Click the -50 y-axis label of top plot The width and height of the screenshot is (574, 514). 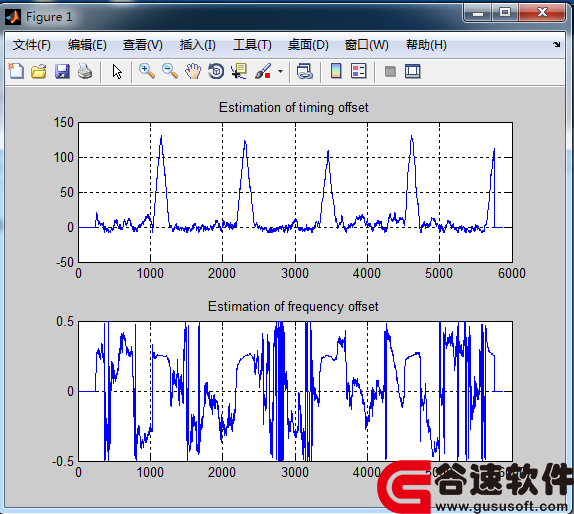pos(65,262)
